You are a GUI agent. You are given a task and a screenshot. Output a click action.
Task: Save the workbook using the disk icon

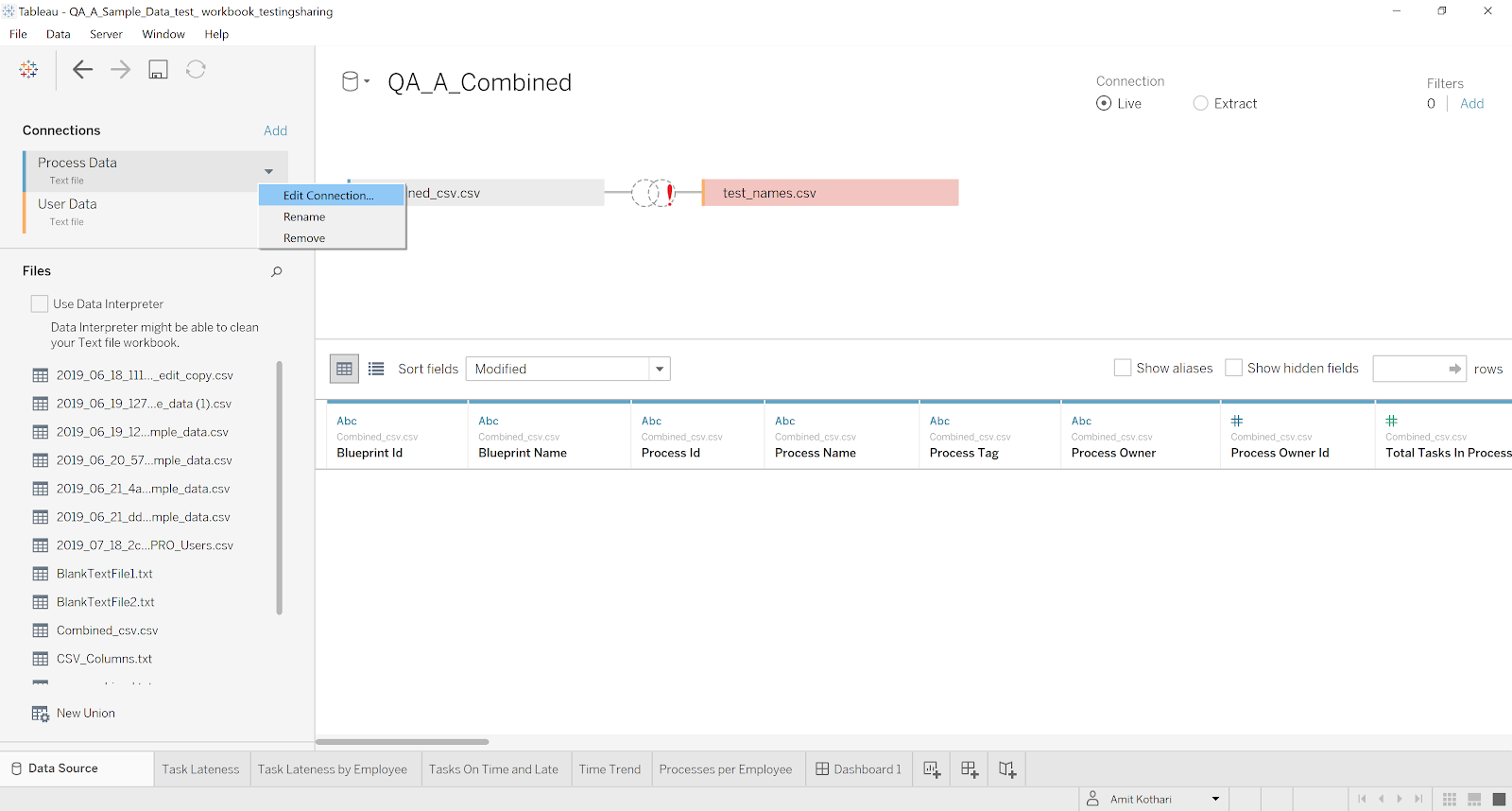click(158, 69)
